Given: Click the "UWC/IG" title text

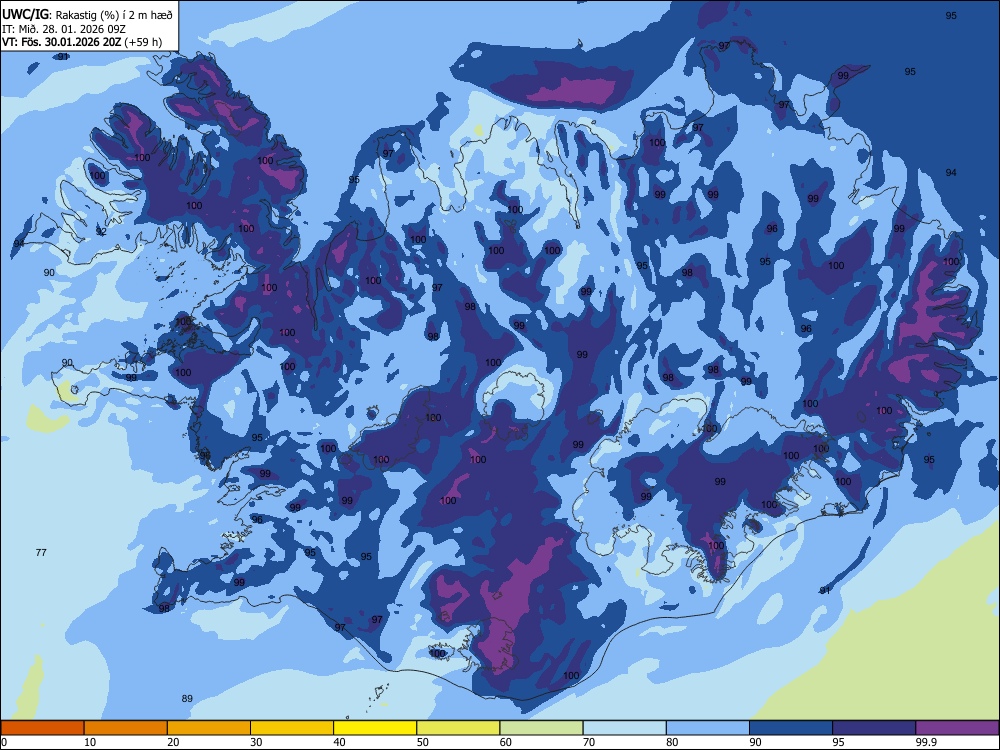Looking at the screenshot, I should pyautogui.click(x=25, y=15).
